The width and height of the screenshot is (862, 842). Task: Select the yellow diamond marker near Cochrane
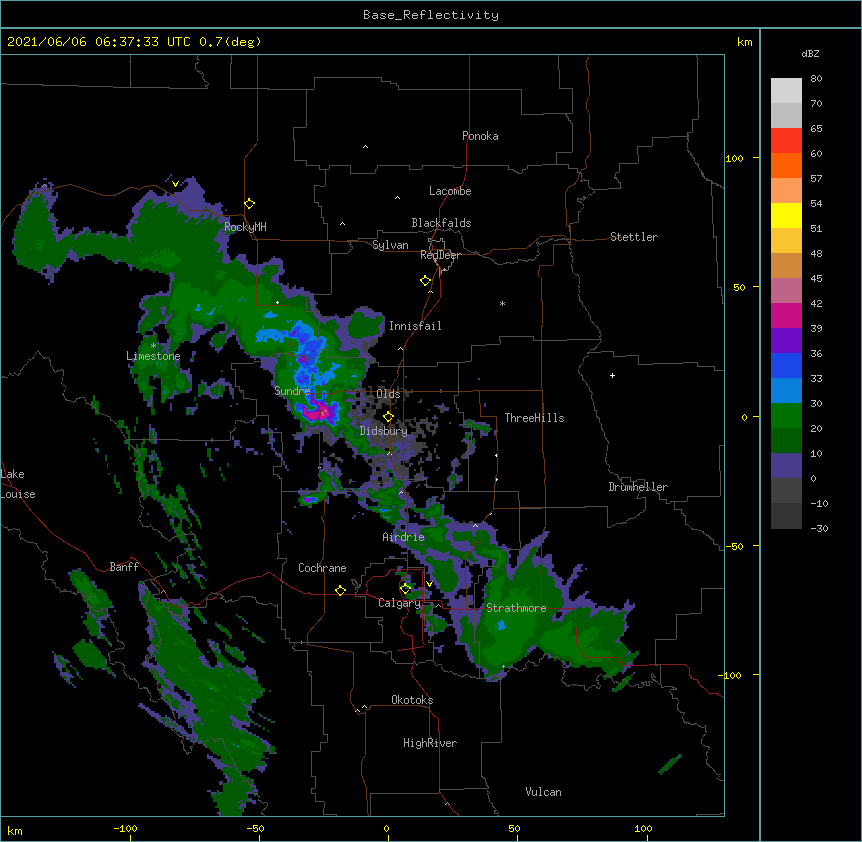click(340, 590)
